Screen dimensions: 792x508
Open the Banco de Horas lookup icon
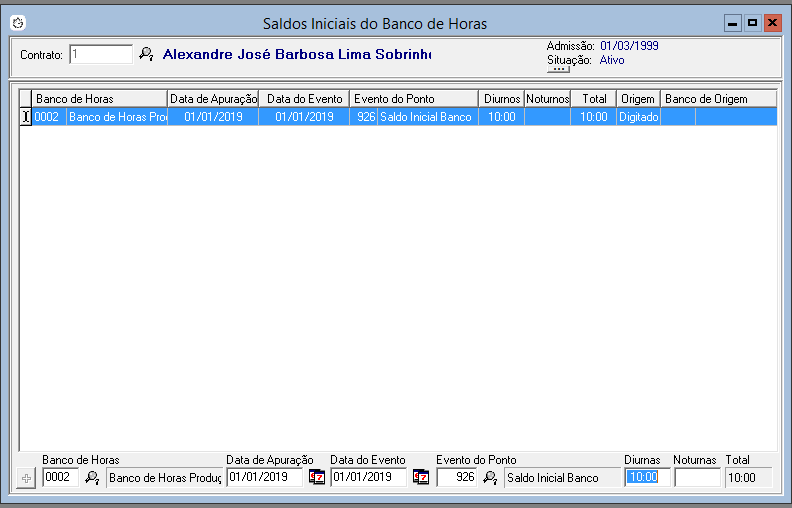click(x=92, y=478)
